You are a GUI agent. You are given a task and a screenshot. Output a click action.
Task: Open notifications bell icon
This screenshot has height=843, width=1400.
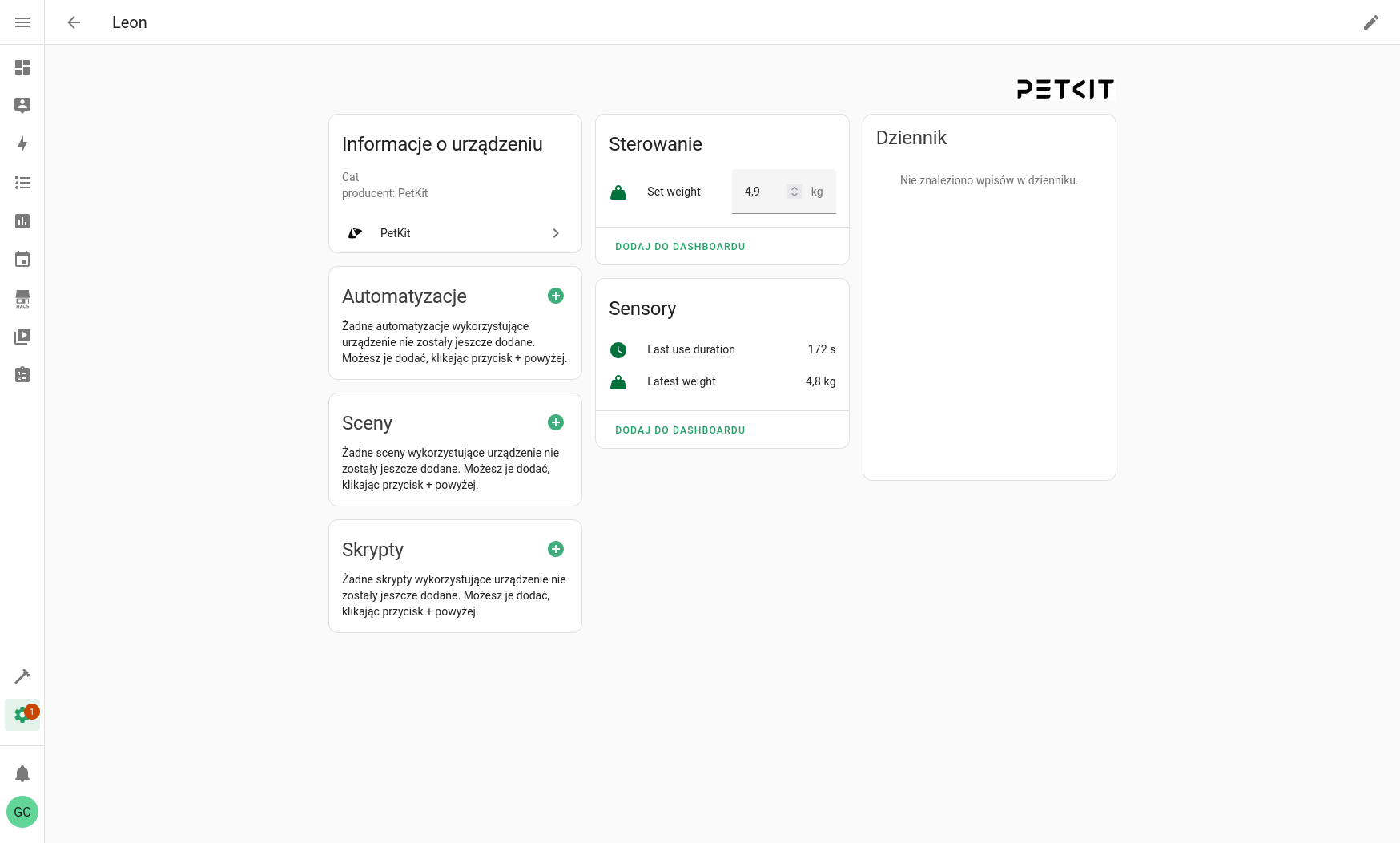click(22, 773)
